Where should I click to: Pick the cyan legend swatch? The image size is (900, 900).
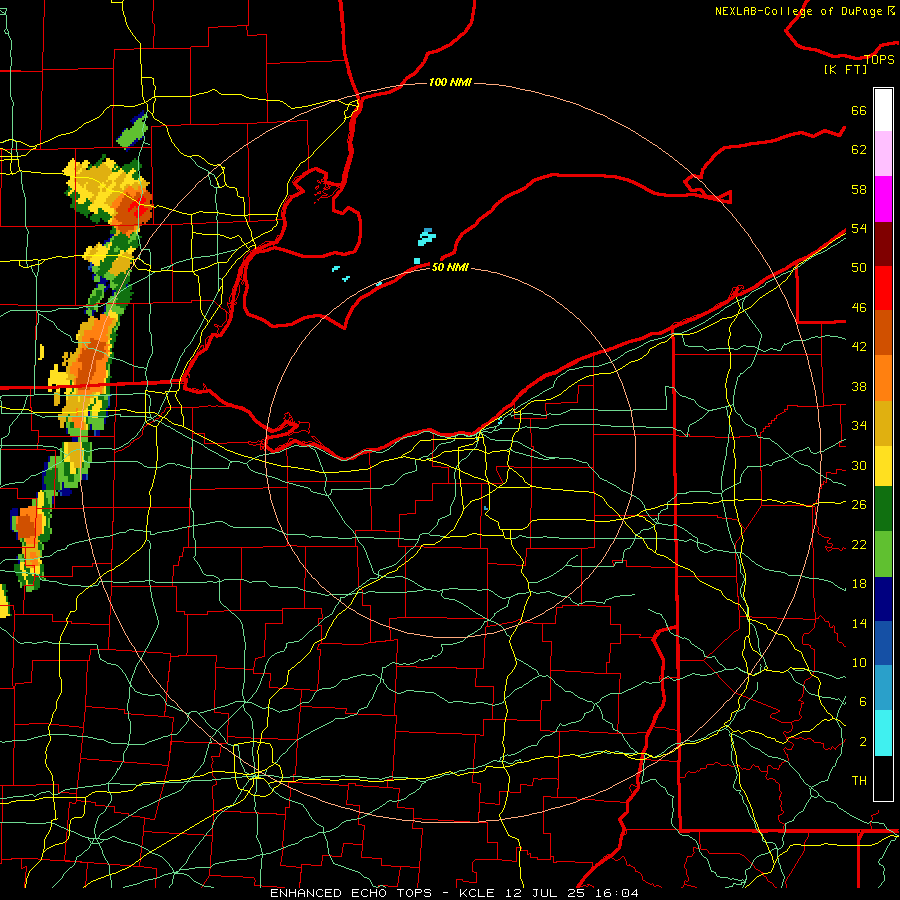coord(883,733)
